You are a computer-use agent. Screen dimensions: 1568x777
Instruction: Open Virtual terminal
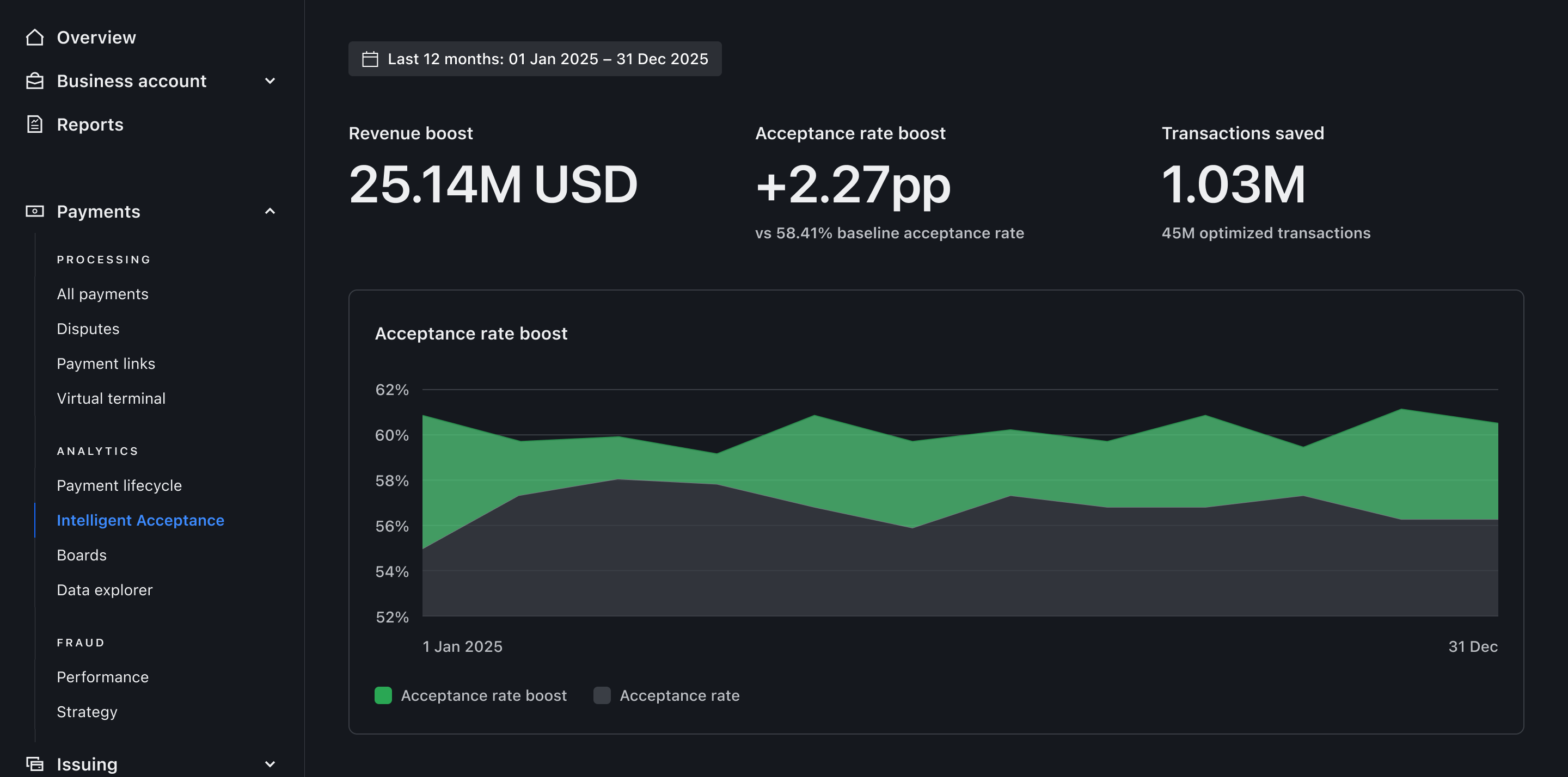coord(111,398)
